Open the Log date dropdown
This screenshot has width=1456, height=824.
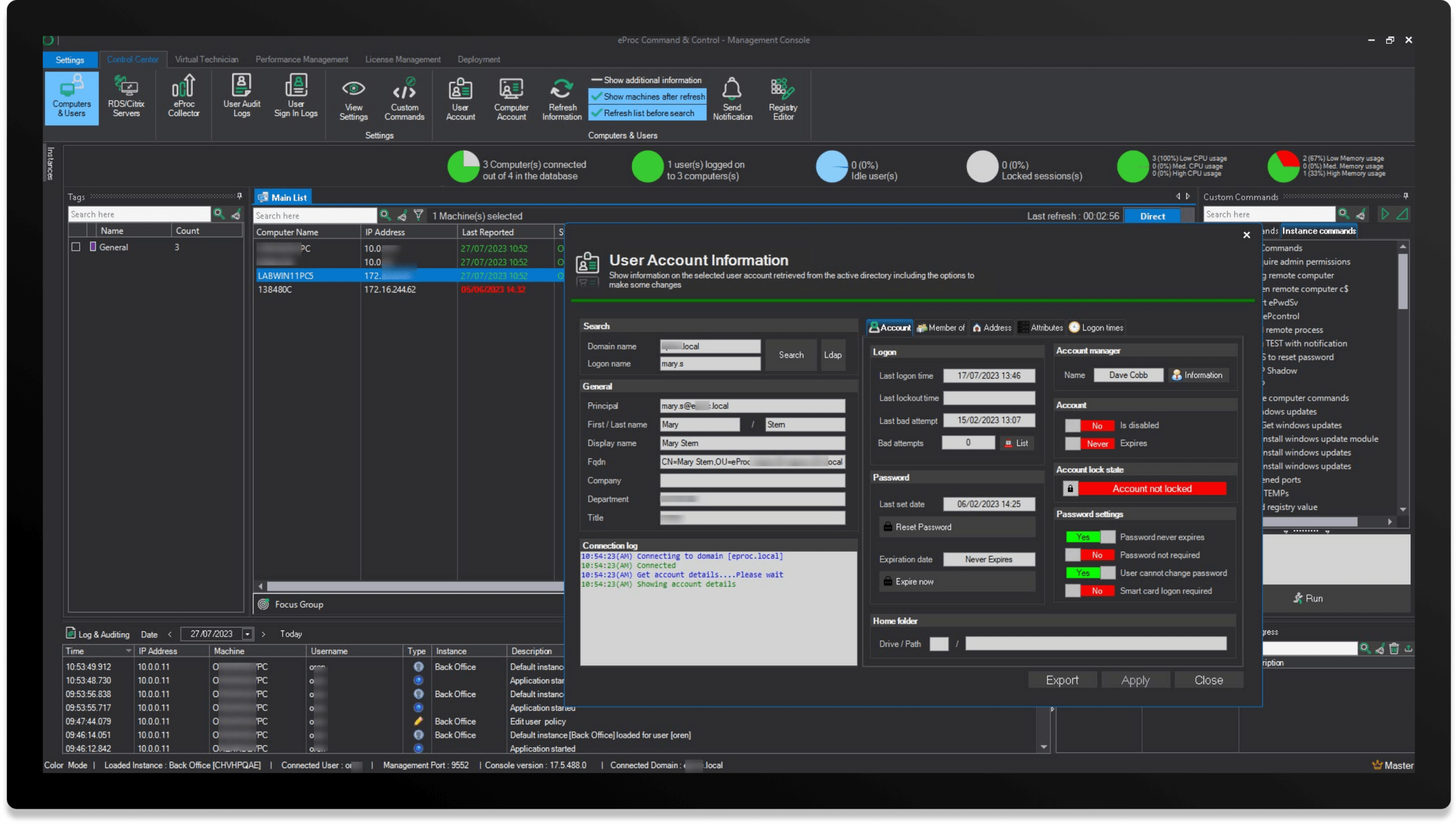pyautogui.click(x=247, y=634)
